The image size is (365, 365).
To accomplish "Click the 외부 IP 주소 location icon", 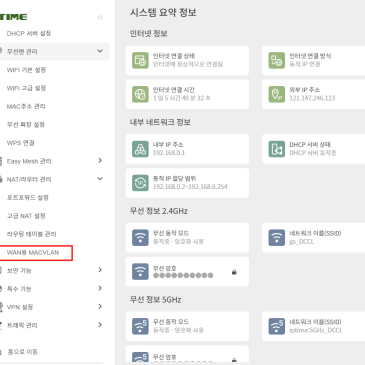I will 277,94.
